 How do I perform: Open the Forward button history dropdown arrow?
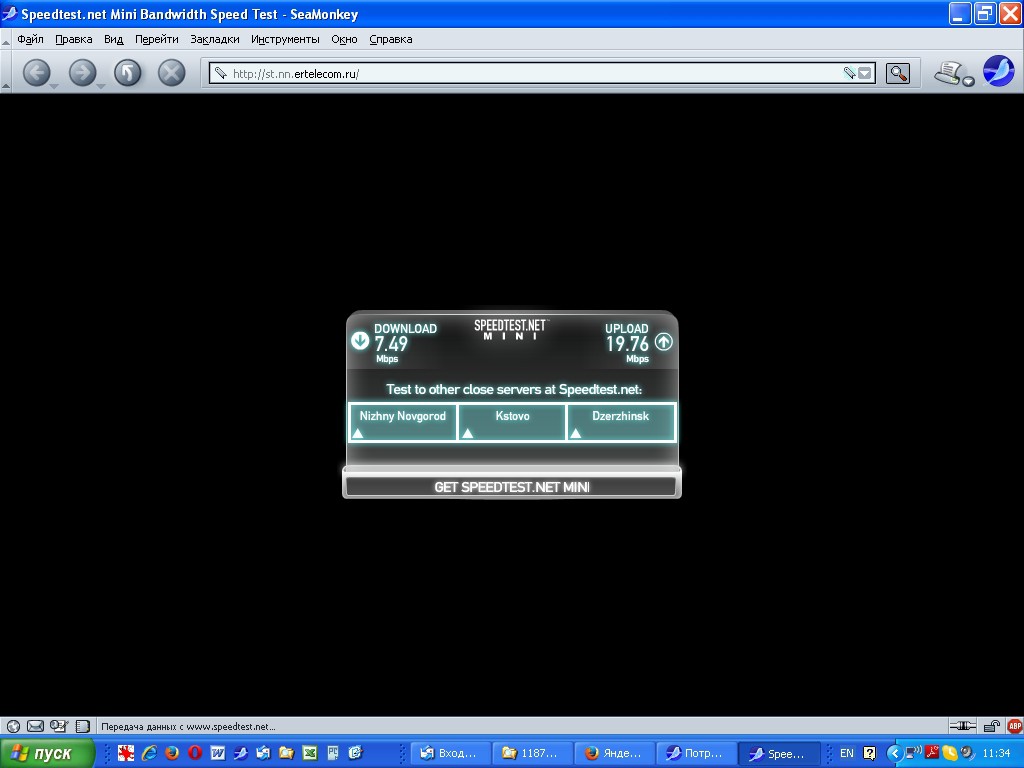pyautogui.click(x=100, y=86)
